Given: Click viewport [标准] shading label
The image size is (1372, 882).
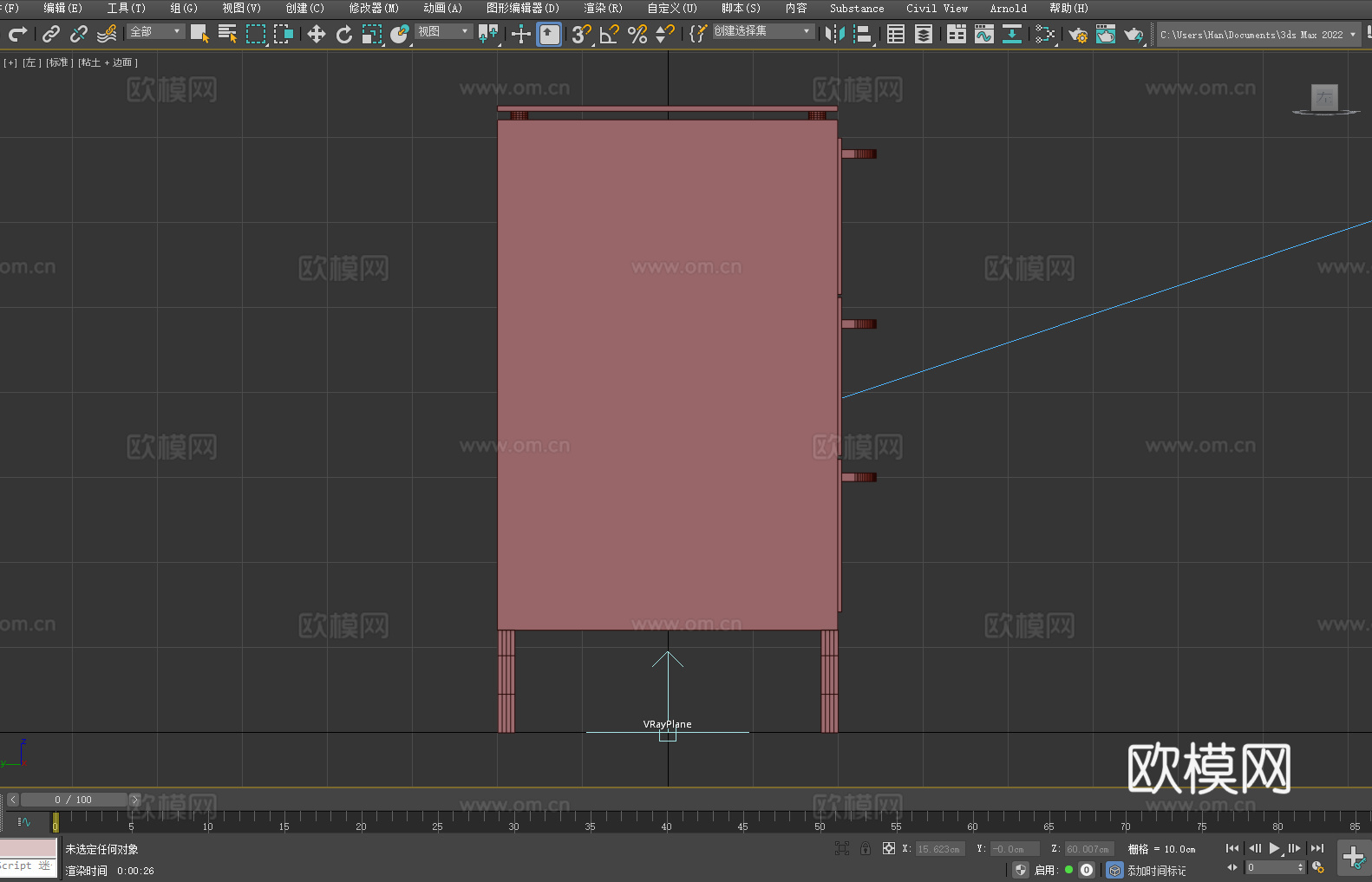Looking at the screenshot, I should click(60, 62).
